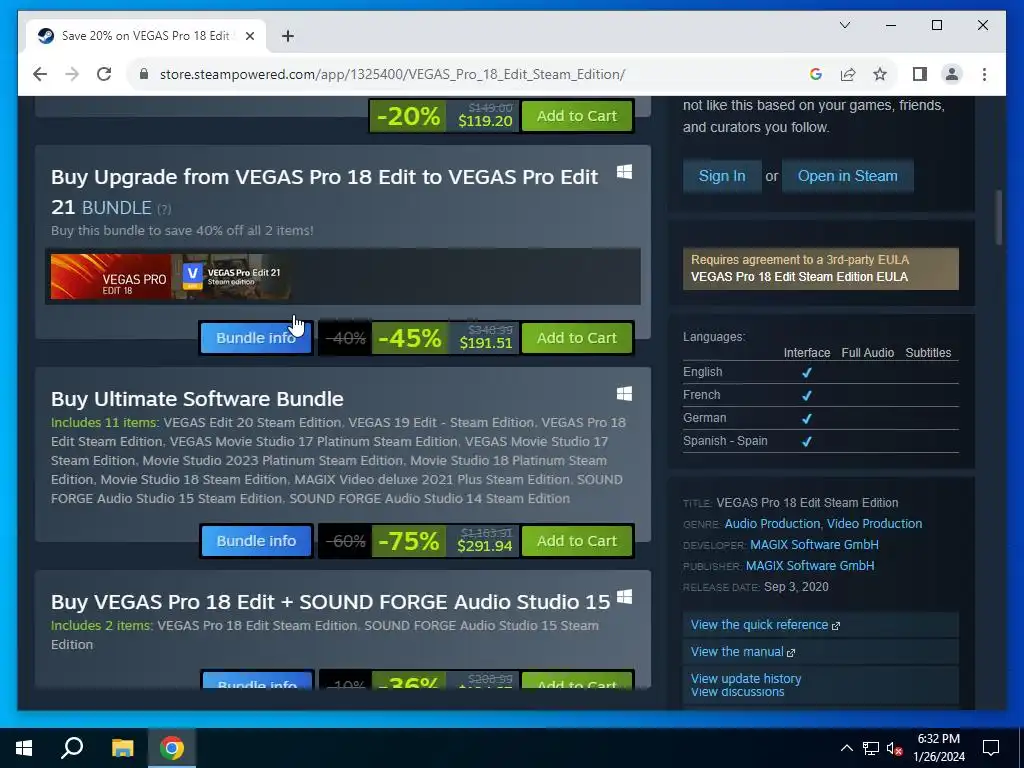
Task: Add the -20% $119.20 item to cart
Action: click(x=577, y=116)
